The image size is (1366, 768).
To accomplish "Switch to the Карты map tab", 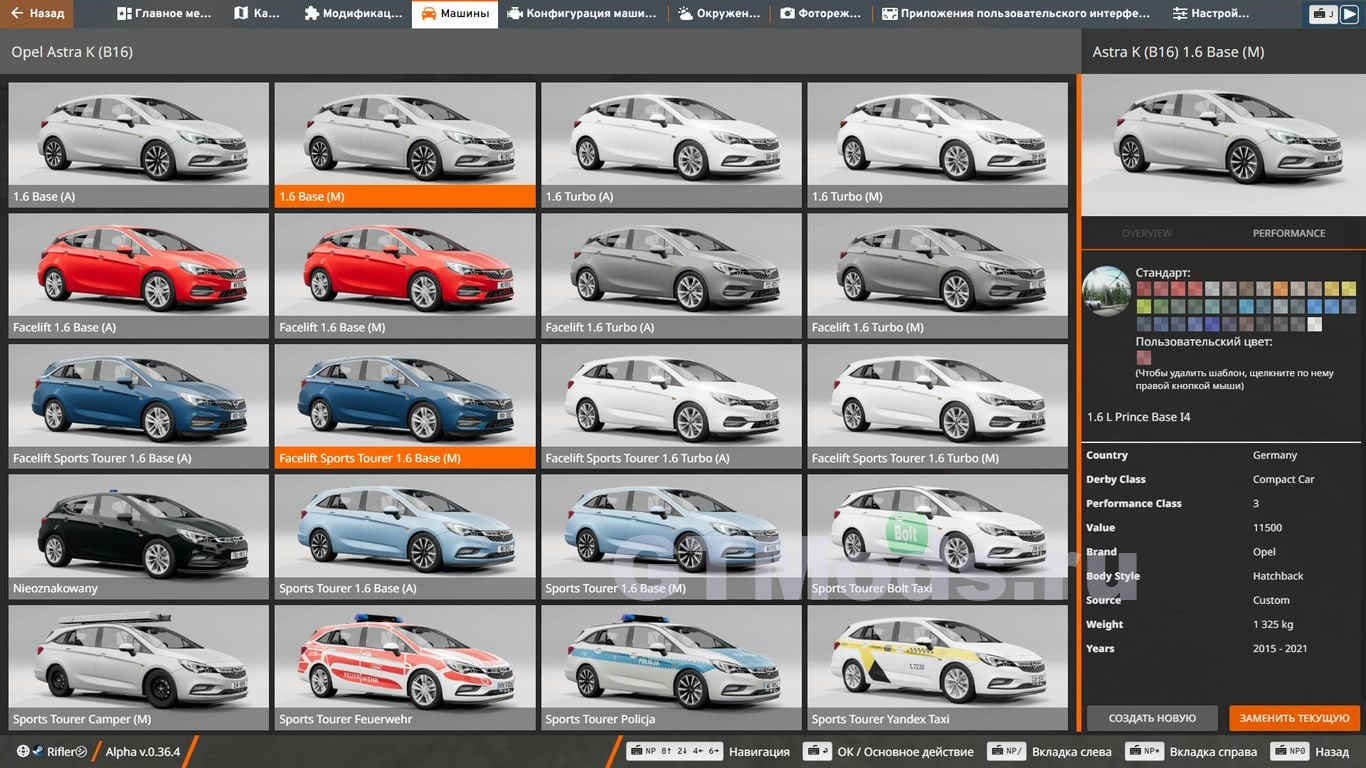I will tap(256, 14).
